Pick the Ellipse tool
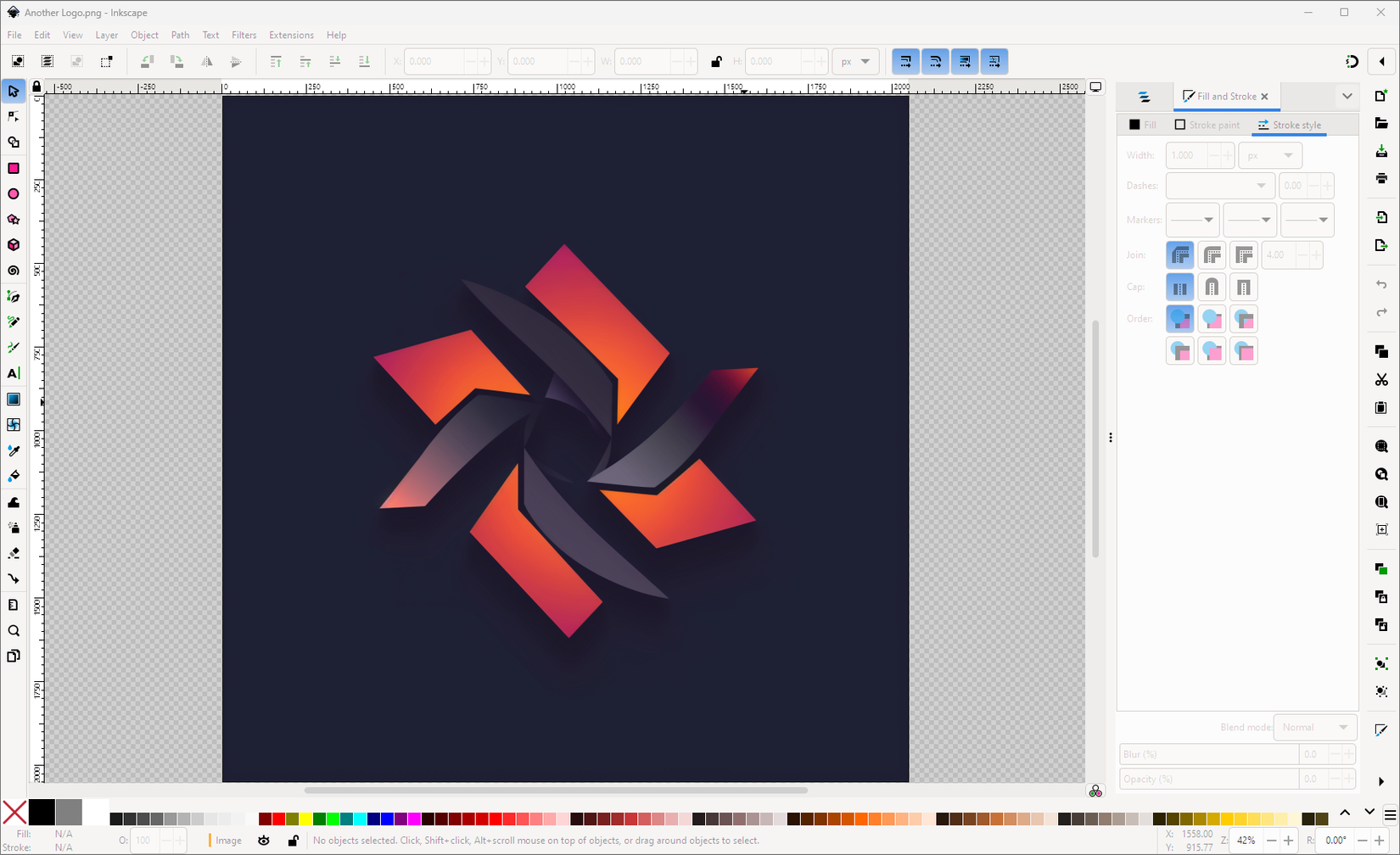1400x855 pixels. (x=14, y=193)
